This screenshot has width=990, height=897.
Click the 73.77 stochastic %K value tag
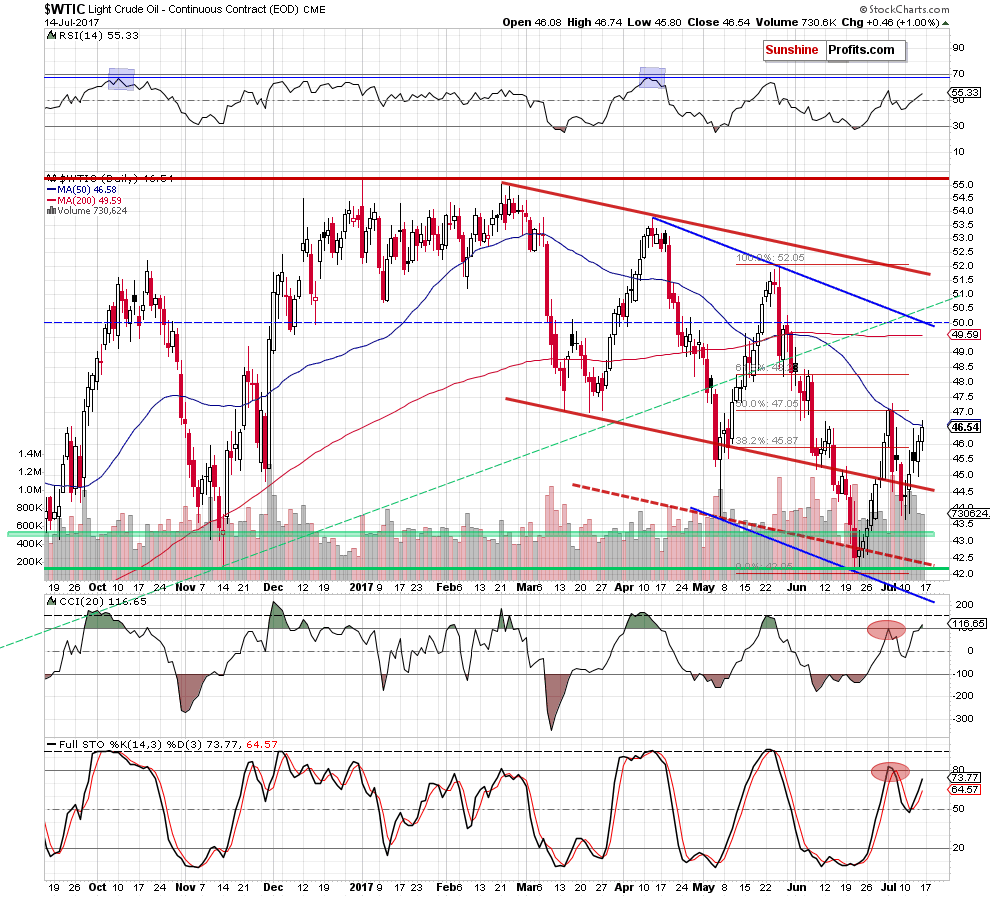coord(965,777)
